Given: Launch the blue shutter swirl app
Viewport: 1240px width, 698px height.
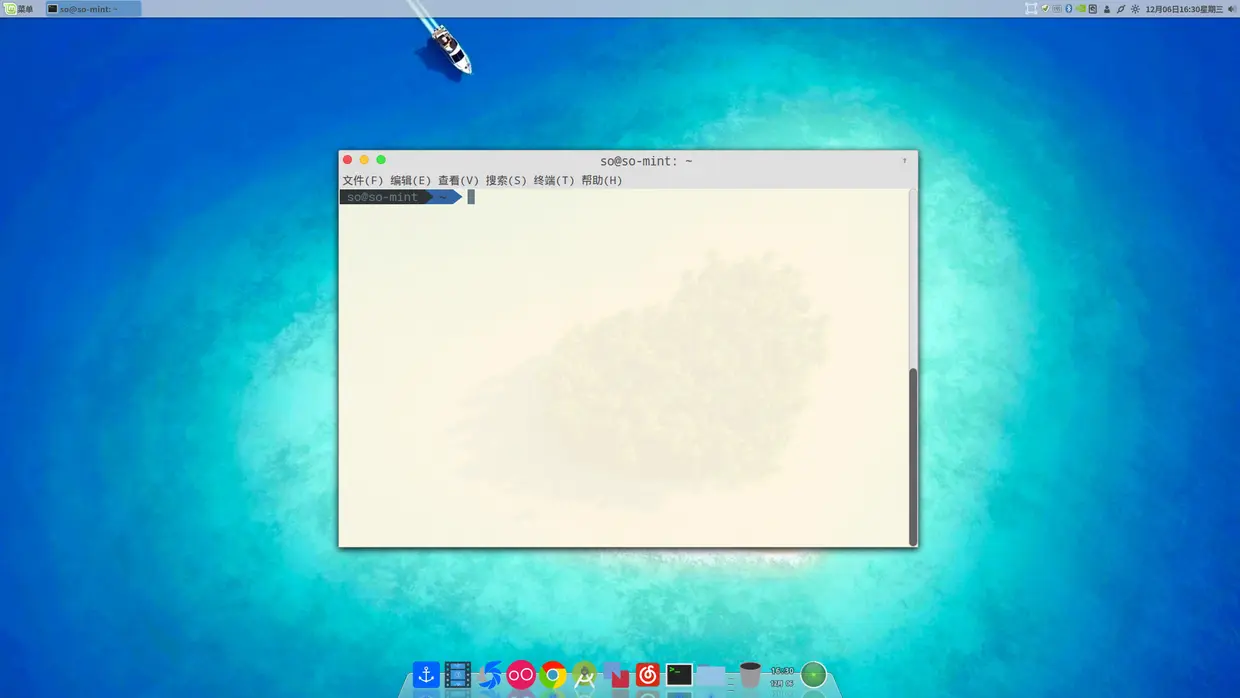Looking at the screenshot, I should [490, 675].
